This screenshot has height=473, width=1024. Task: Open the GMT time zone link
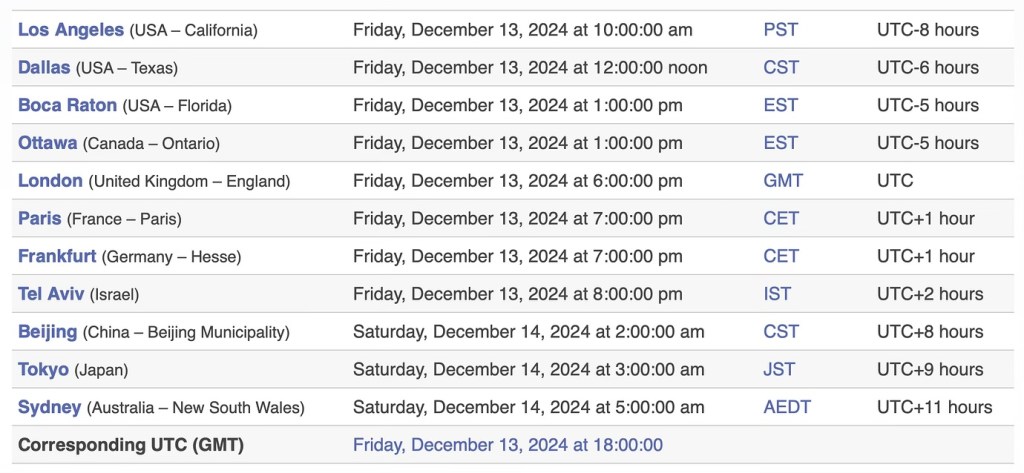[x=783, y=181]
